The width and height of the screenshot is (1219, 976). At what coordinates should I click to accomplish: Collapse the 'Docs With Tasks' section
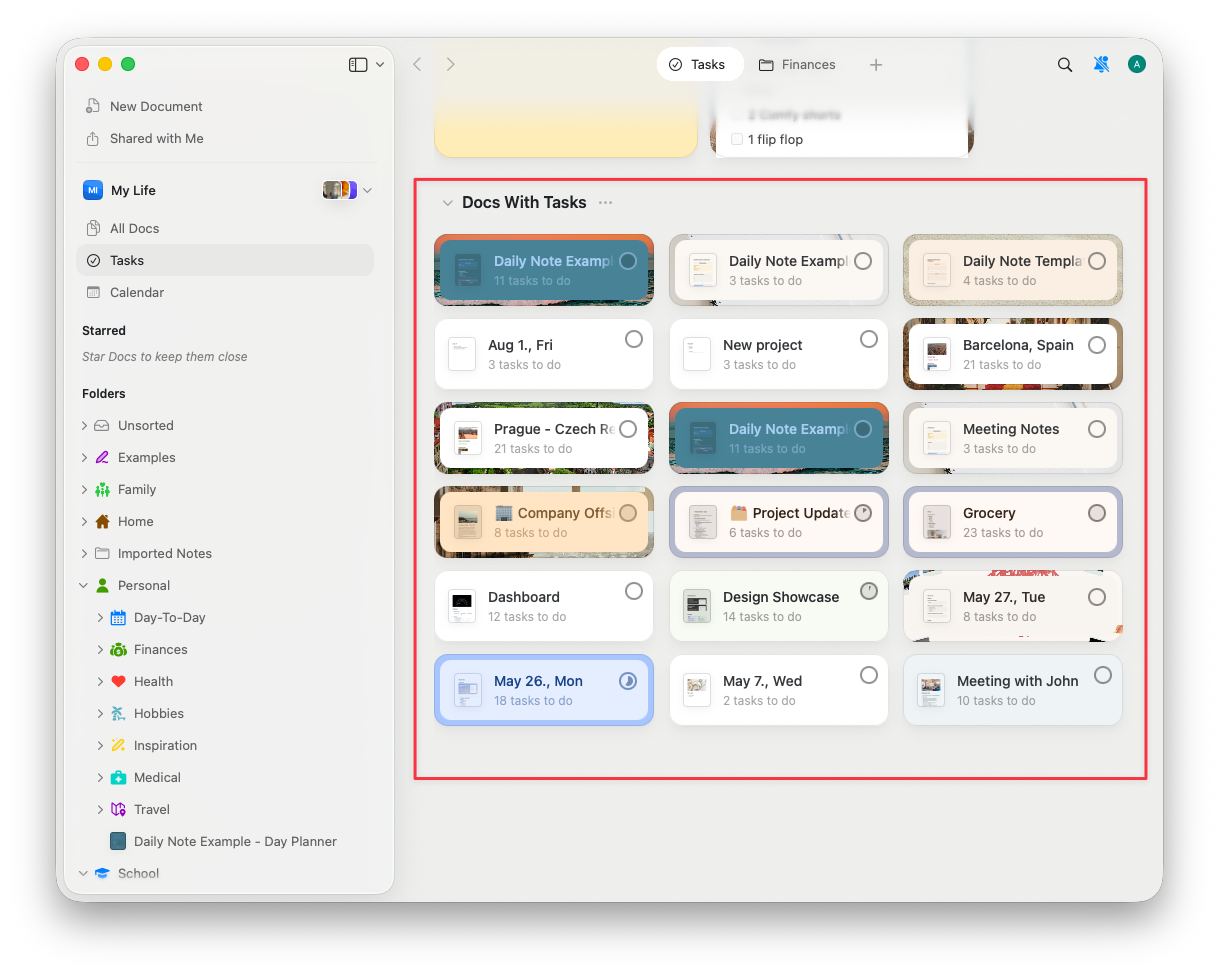coord(447,202)
